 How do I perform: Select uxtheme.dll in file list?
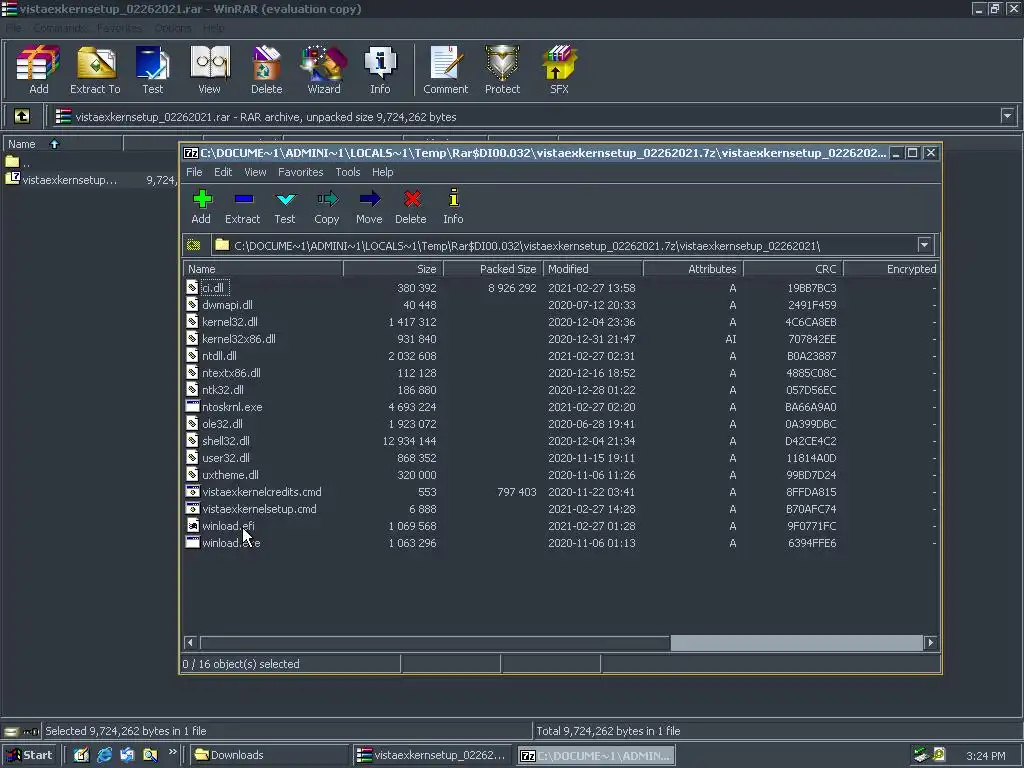[x=230, y=474]
